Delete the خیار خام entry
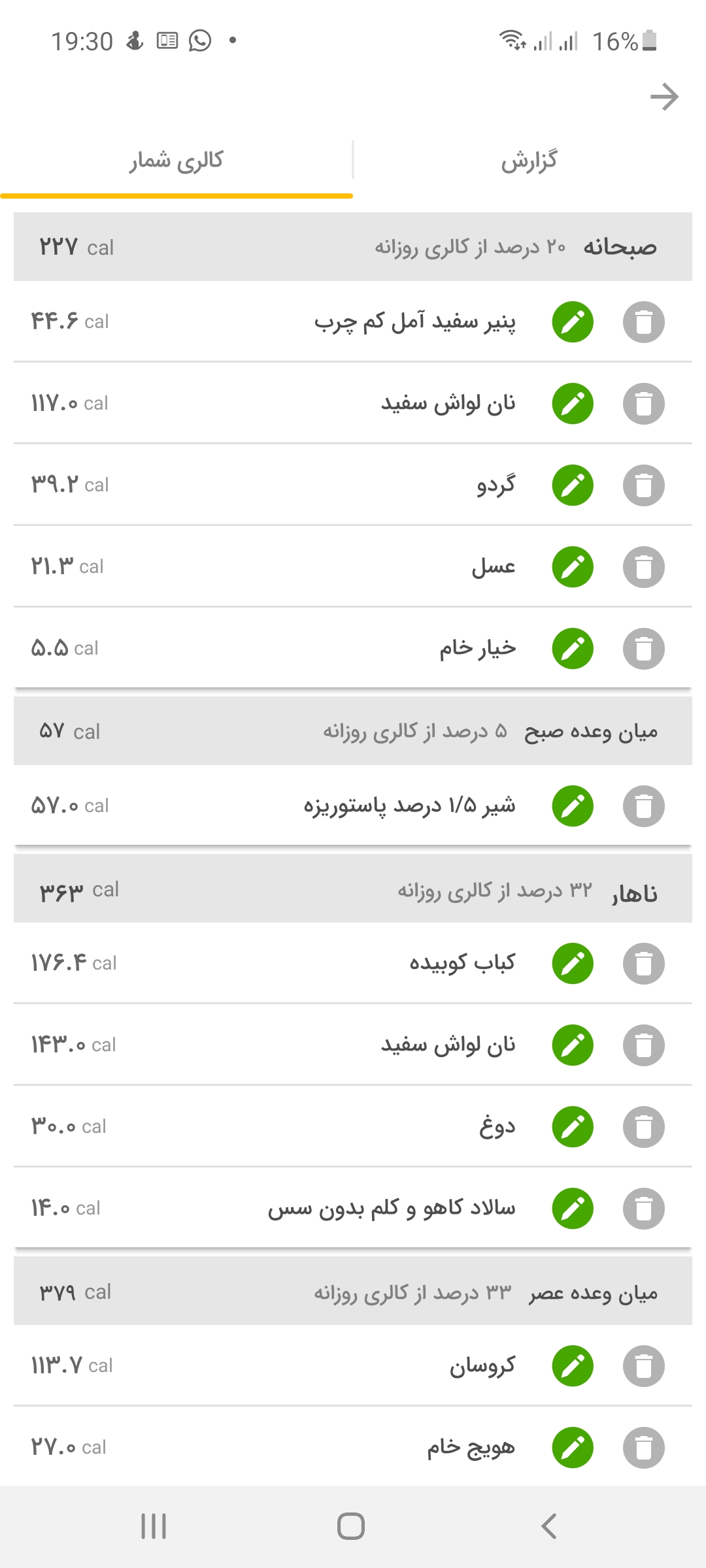Image resolution: width=706 pixels, height=1568 pixels. pyautogui.click(x=643, y=649)
